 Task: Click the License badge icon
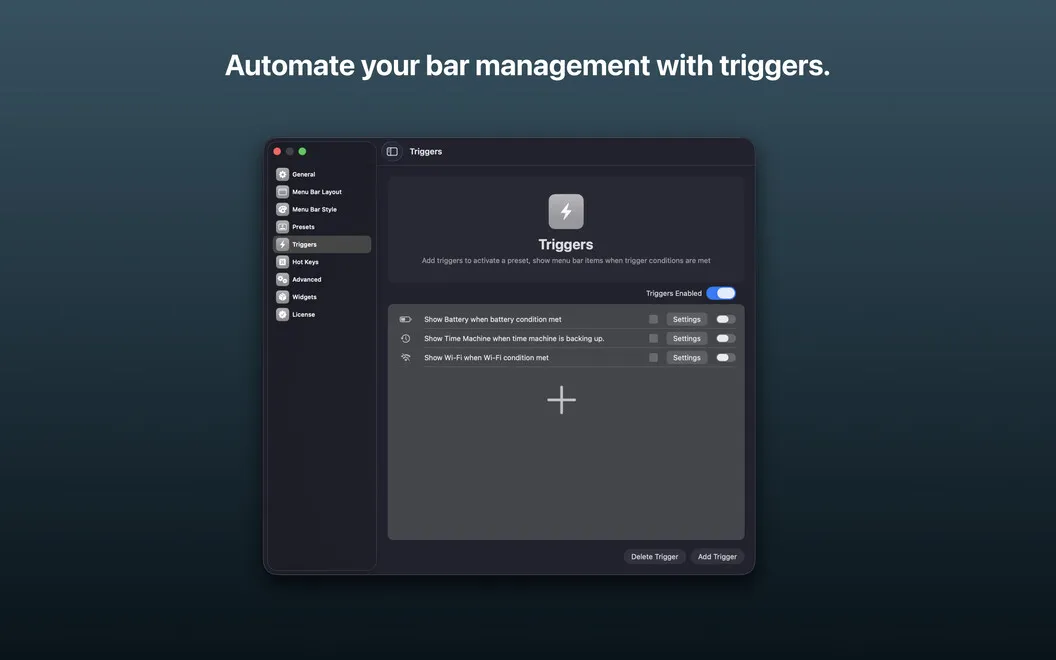[282, 315]
